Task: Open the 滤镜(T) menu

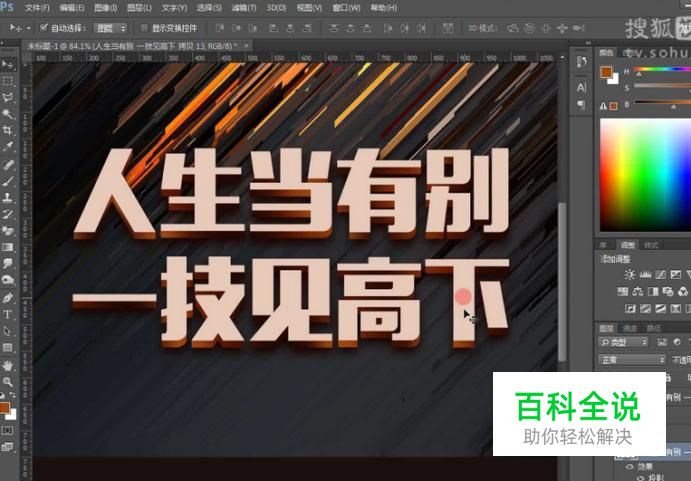Action: tap(244, 8)
